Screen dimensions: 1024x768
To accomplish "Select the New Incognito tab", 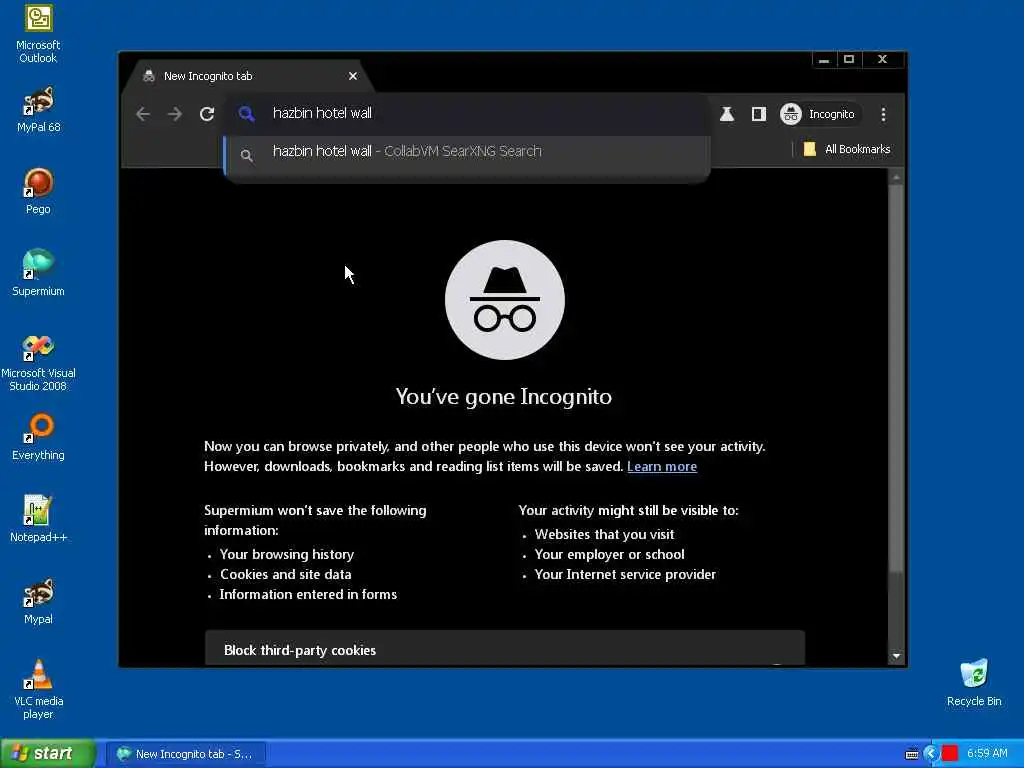I will click(247, 76).
